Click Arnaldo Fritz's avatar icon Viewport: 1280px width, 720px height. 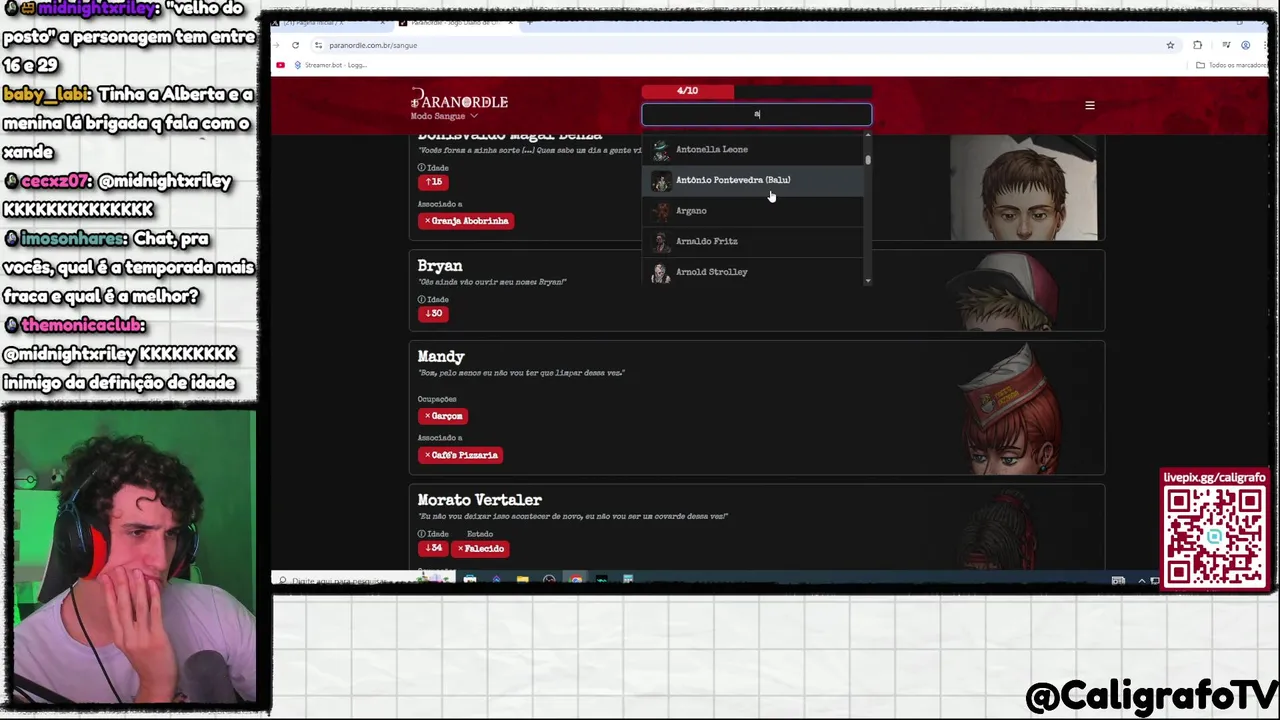point(660,242)
